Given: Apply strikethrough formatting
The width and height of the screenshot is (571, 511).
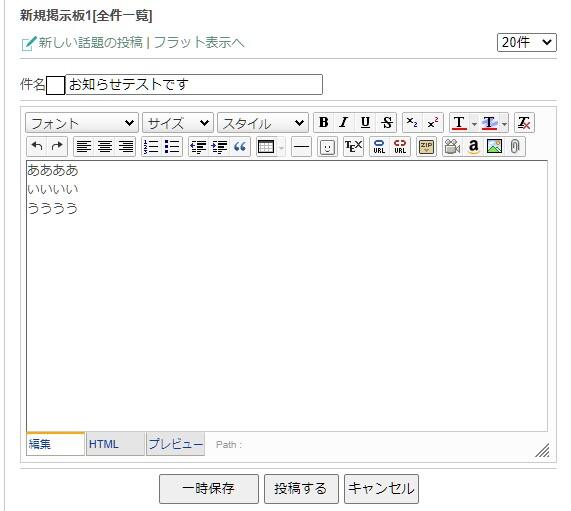Looking at the screenshot, I should 387,123.
